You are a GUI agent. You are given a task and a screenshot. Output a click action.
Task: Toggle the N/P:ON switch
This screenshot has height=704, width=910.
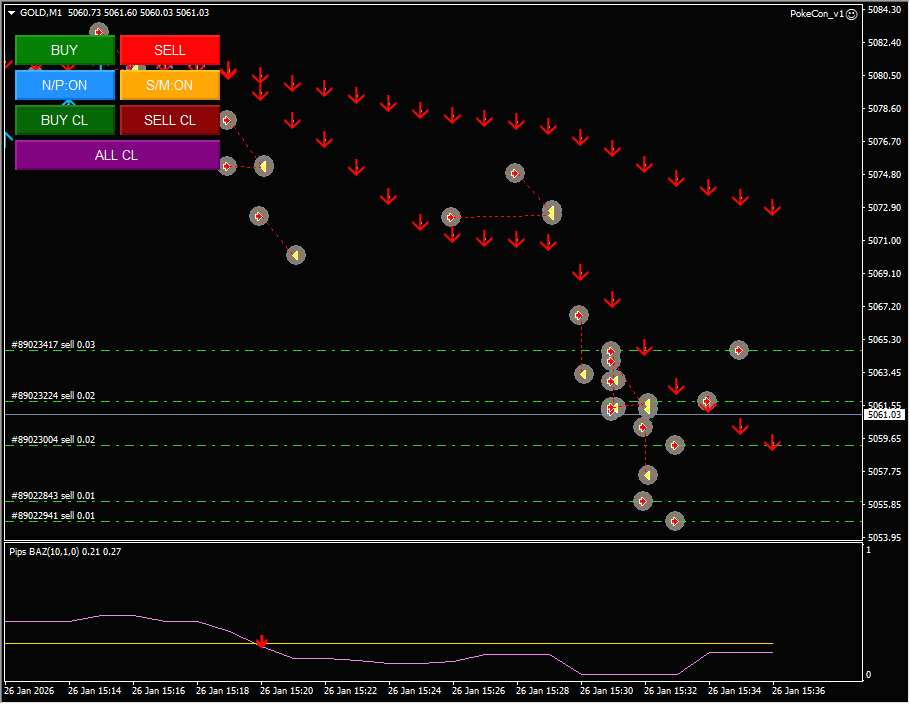tap(64, 85)
